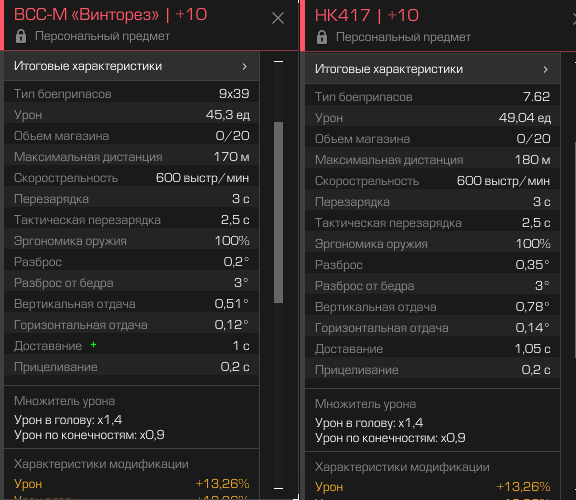Select Эргономика оружия row in HK417 panel
Image resolution: width=576 pixels, height=500 pixels.
click(x=432, y=244)
